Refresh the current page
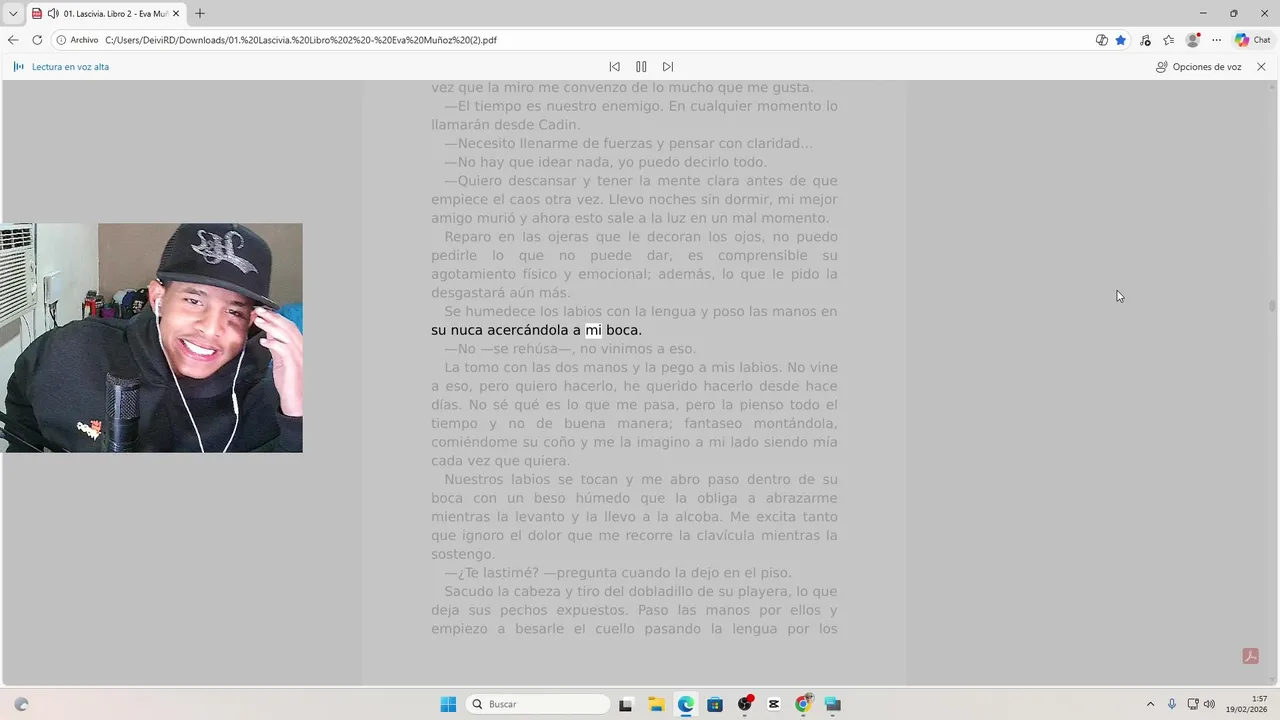Screen dimensions: 1280x720 coord(37,40)
